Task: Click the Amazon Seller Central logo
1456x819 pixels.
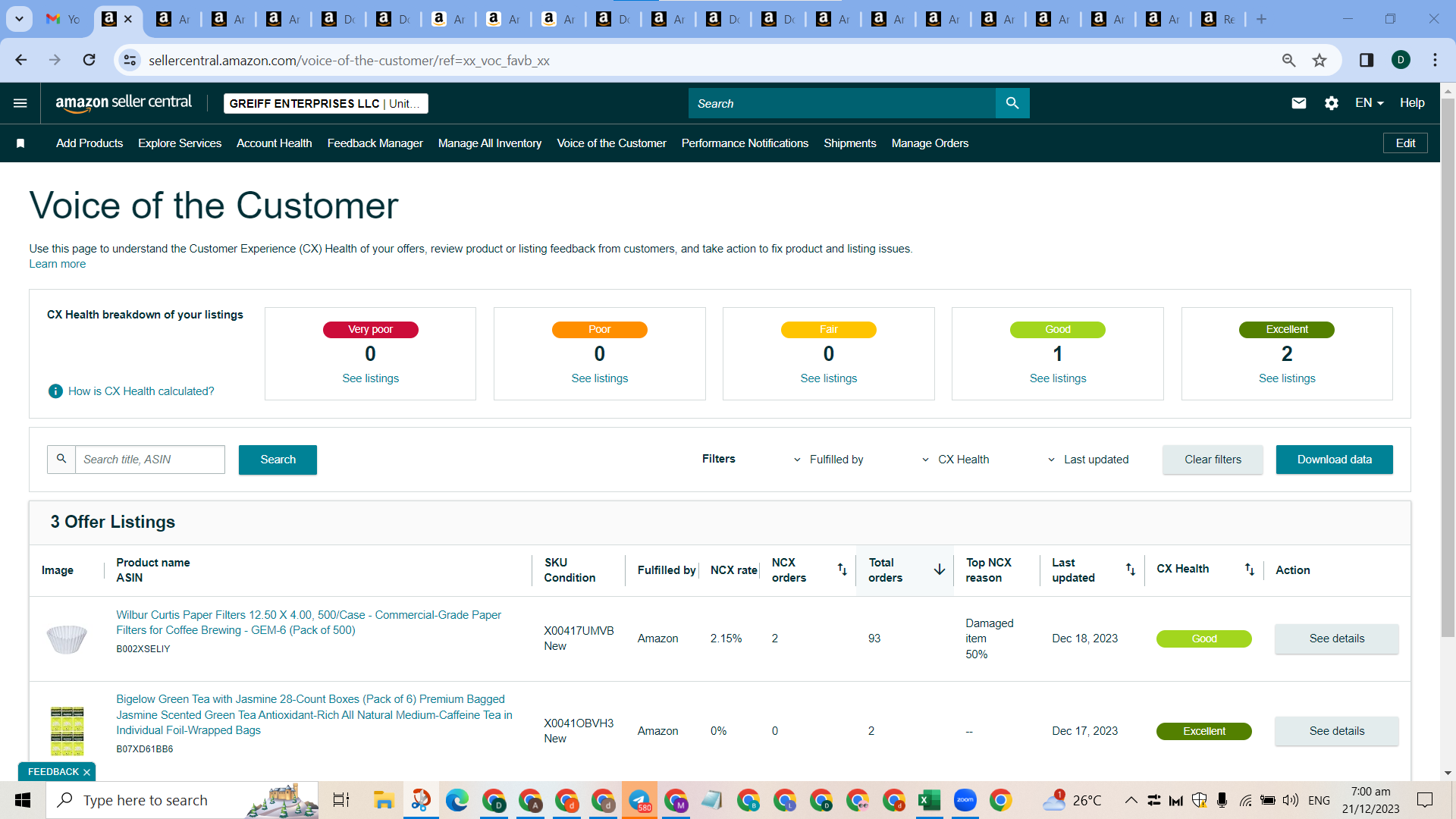Action: click(124, 103)
